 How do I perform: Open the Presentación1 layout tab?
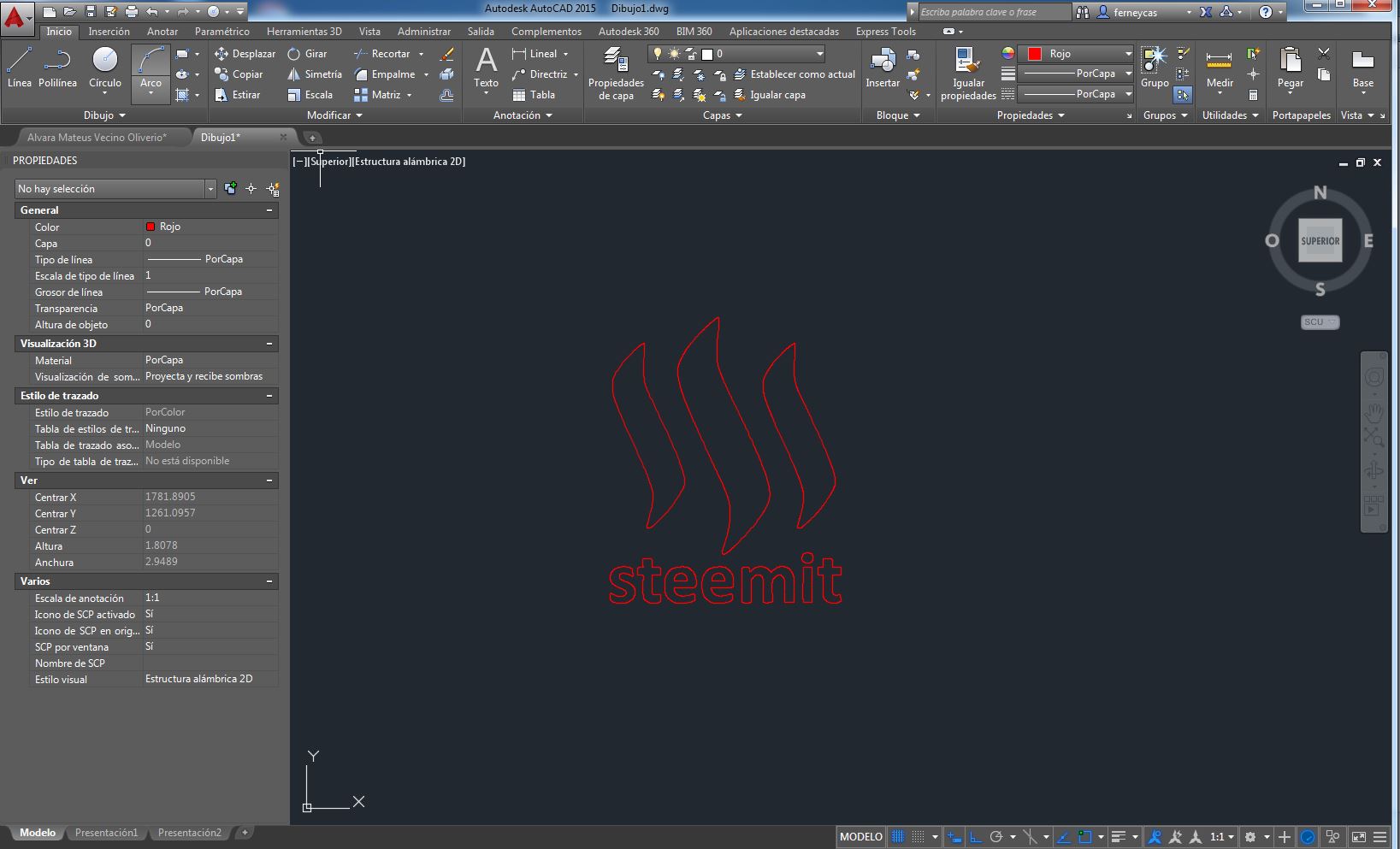point(106,833)
